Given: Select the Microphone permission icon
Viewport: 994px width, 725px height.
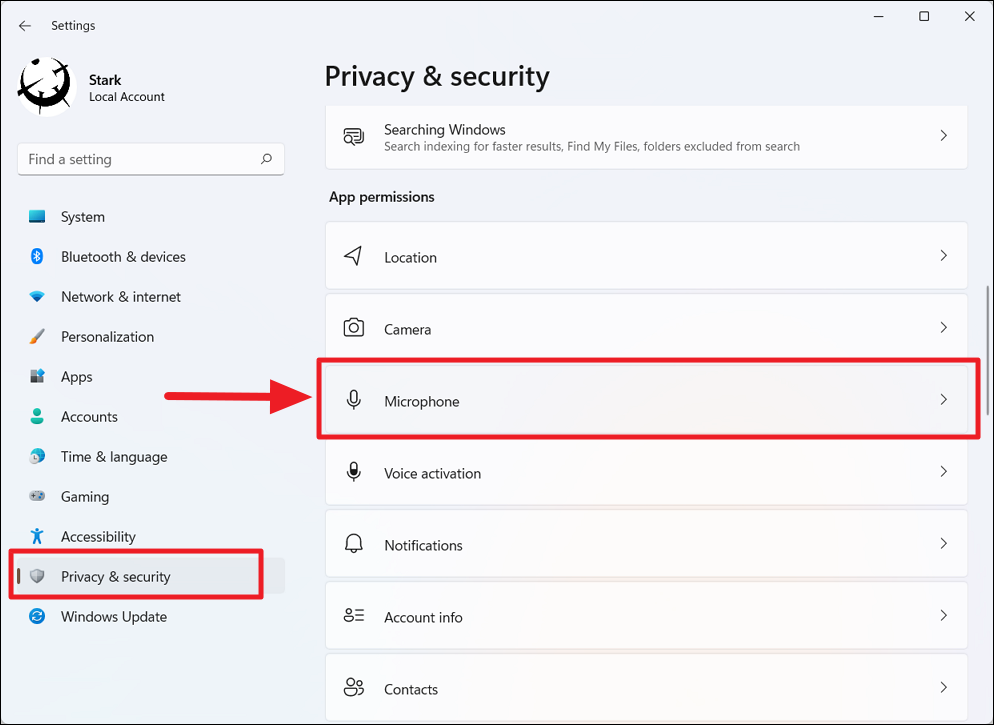Looking at the screenshot, I should click(353, 400).
